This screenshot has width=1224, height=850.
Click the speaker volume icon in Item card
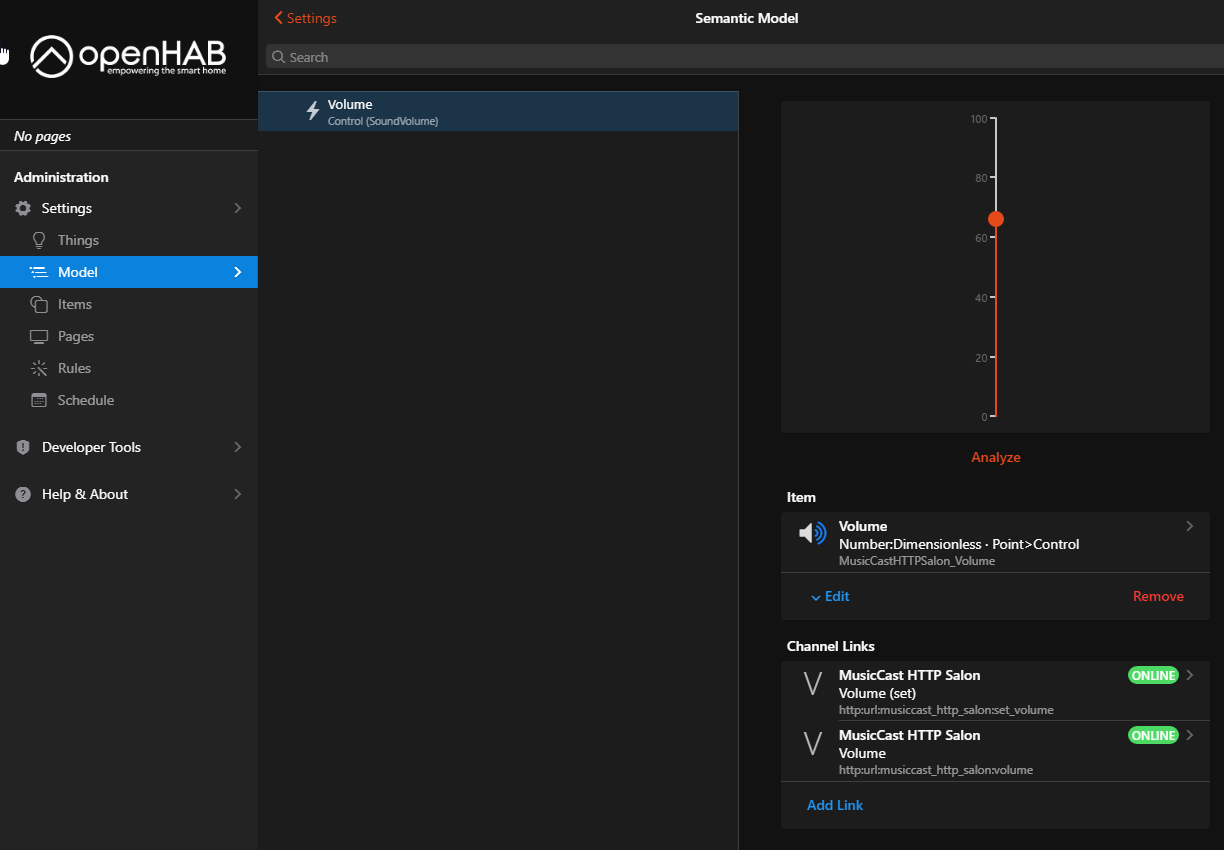pyautogui.click(x=812, y=533)
